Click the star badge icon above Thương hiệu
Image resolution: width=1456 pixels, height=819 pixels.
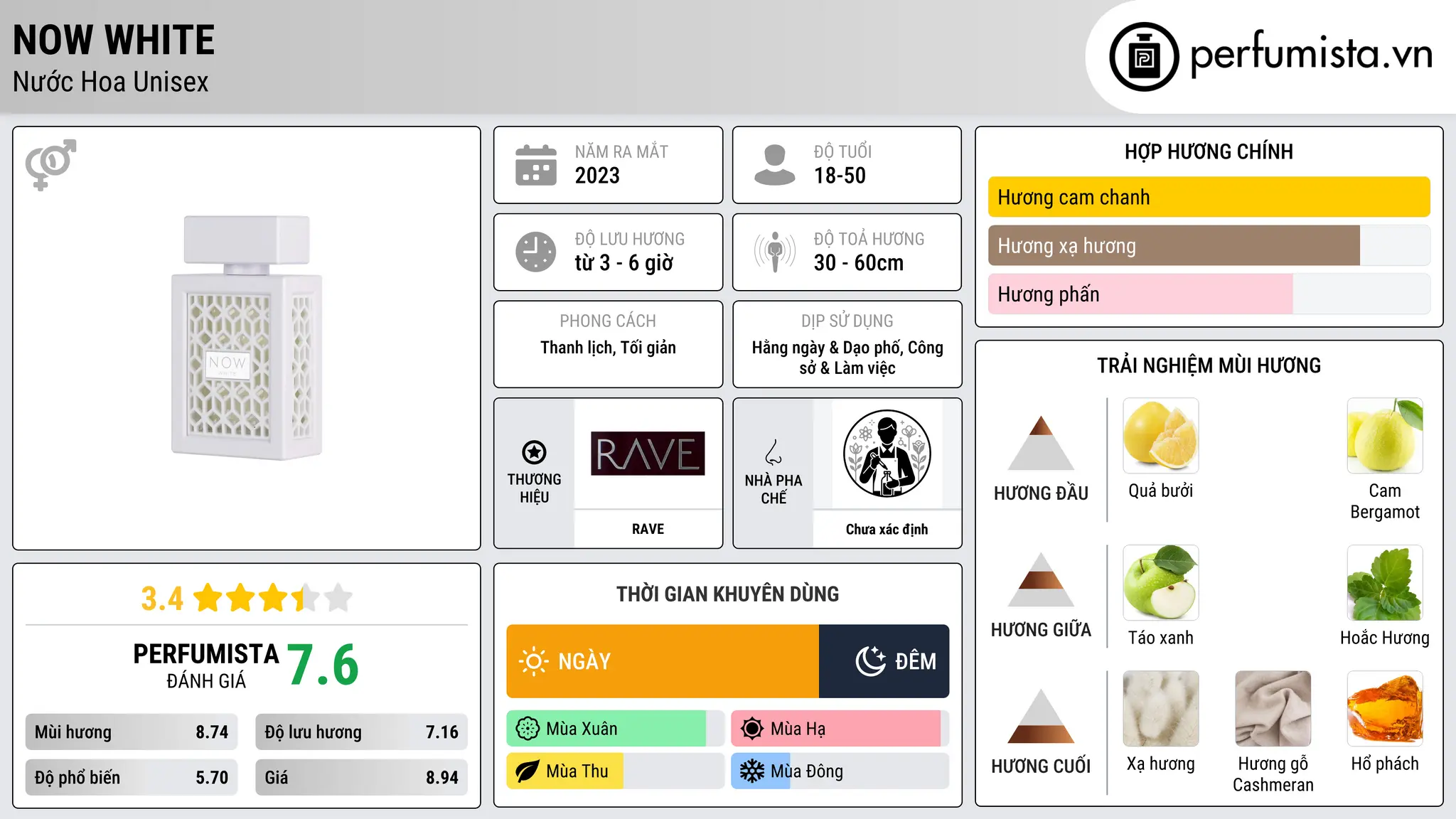(534, 451)
